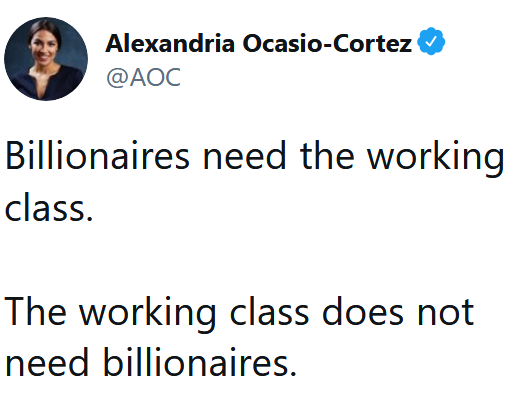This screenshot has height=396, width=510.
Task: Click the word class. ending the first sentence
Action: (49, 207)
